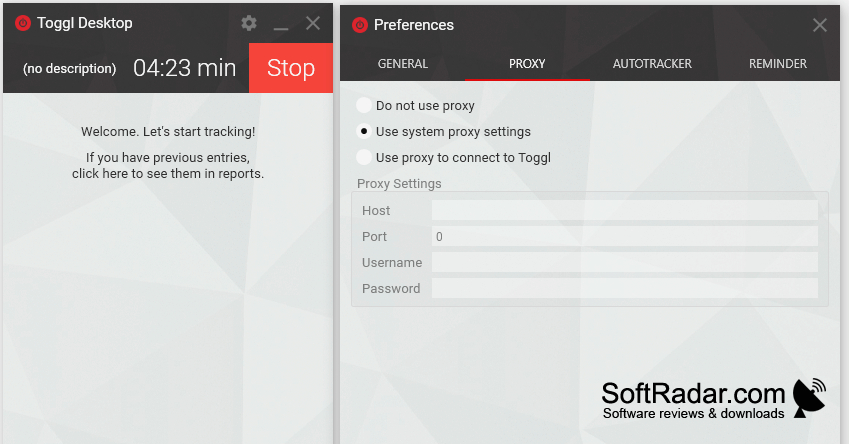The height and width of the screenshot is (444, 849).
Task: Focus the proxy Password field
Action: pyautogui.click(x=625, y=288)
